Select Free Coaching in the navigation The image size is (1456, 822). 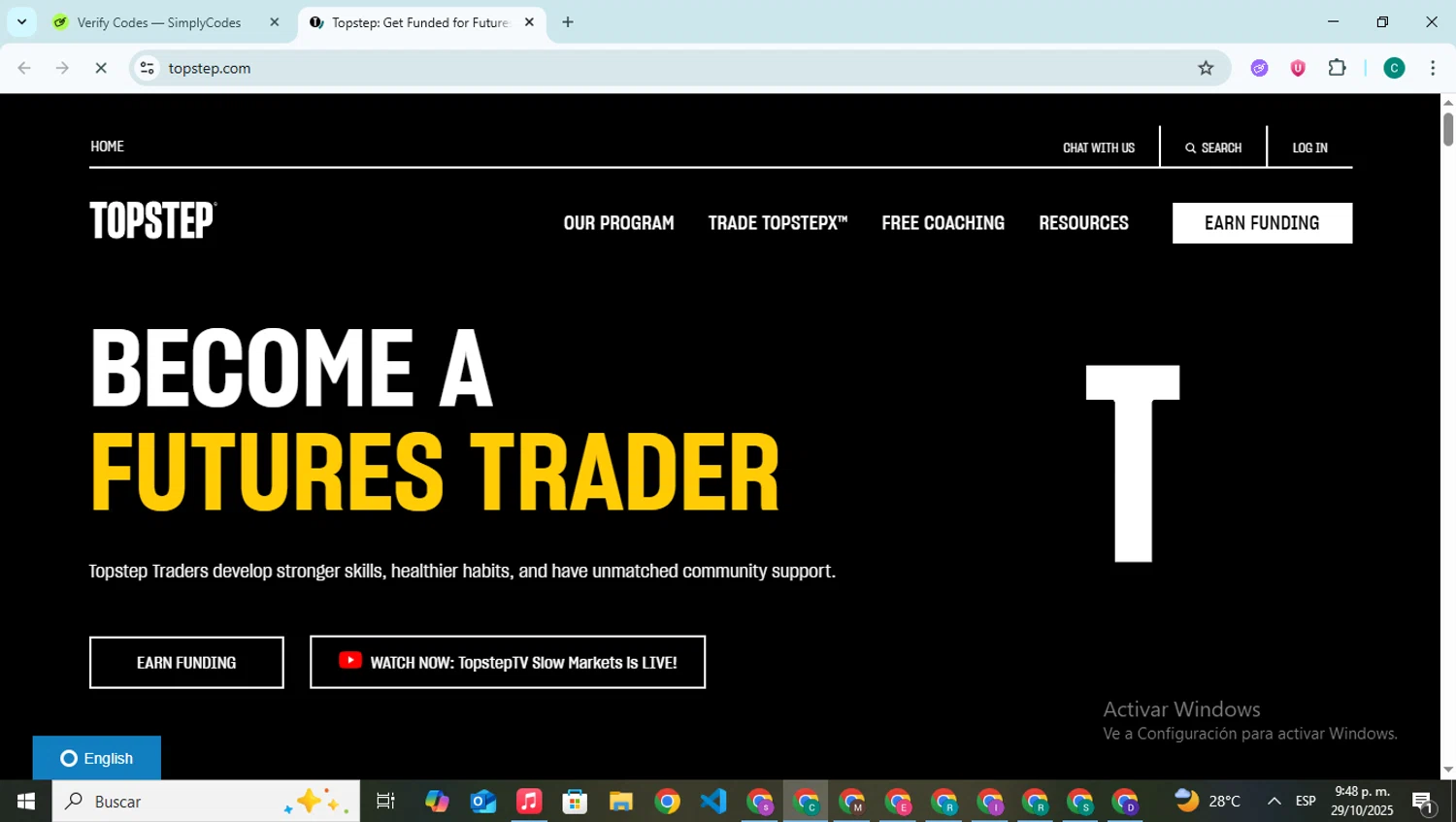[943, 223]
